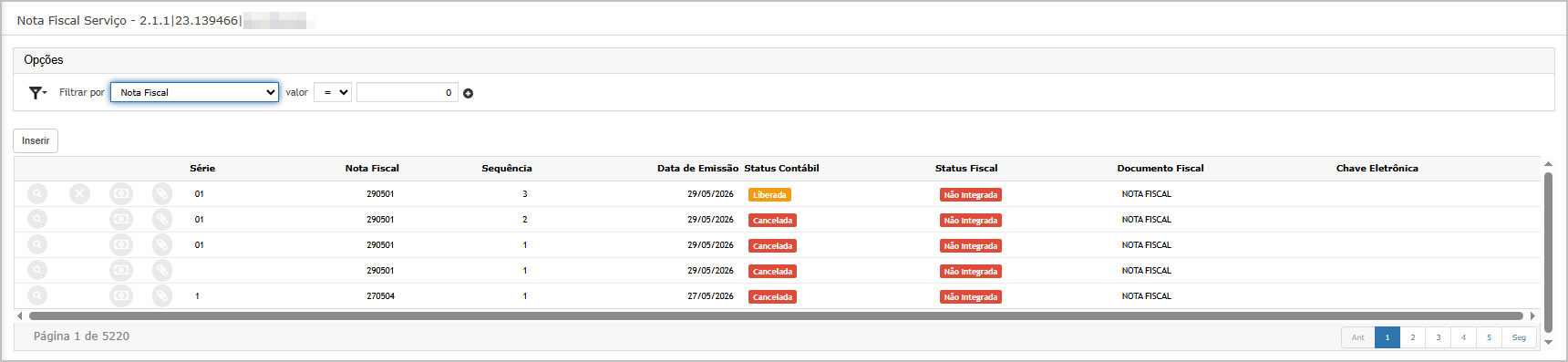1568x362 pixels.
Task: Open money icon on nota 270504 row
Action: (x=121, y=296)
